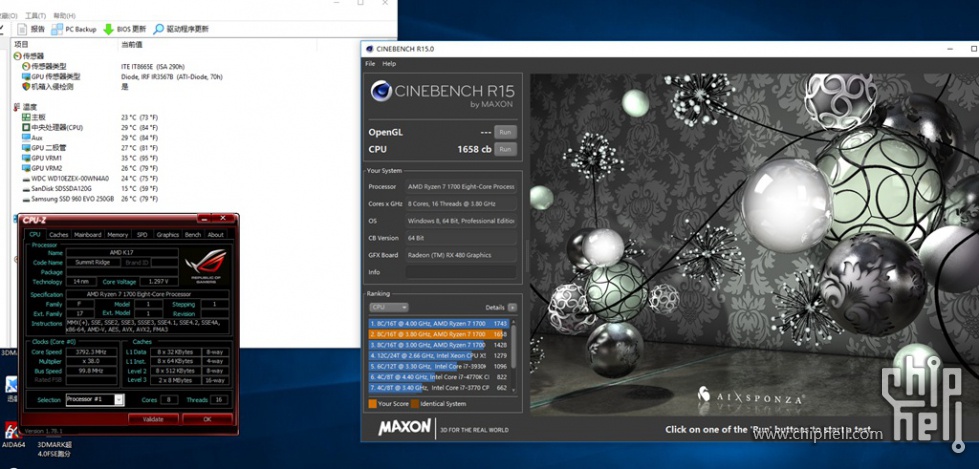The image size is (979, 469).
Task: Click the ranking list scrollbar
Action: [514, 356]
